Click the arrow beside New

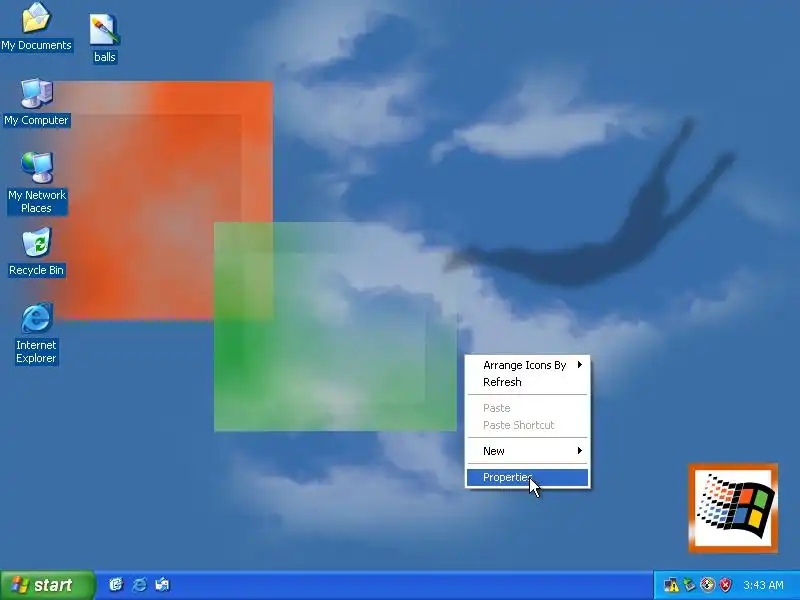580,451
